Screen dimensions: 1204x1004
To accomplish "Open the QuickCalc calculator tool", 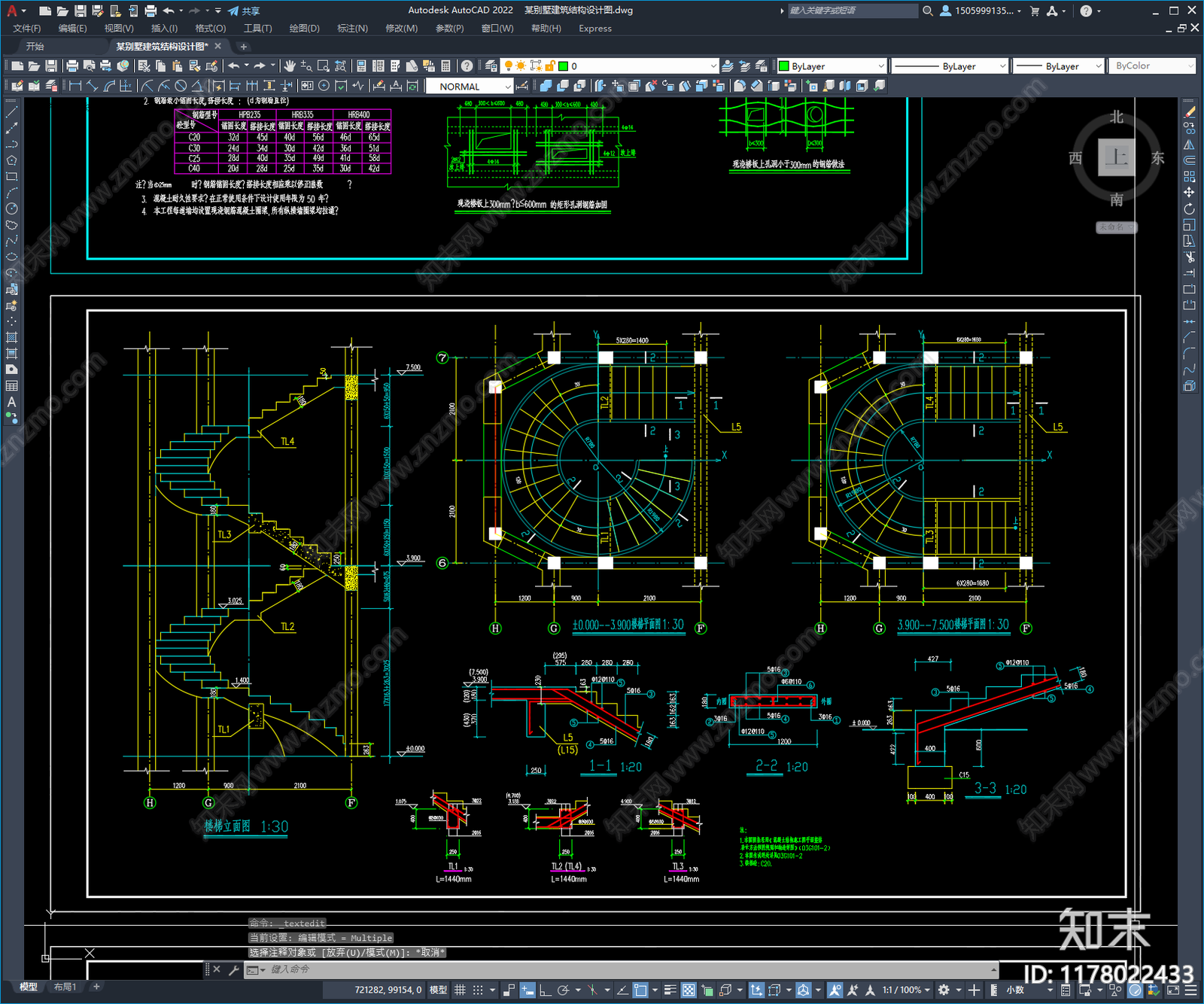I will point(445,66).
